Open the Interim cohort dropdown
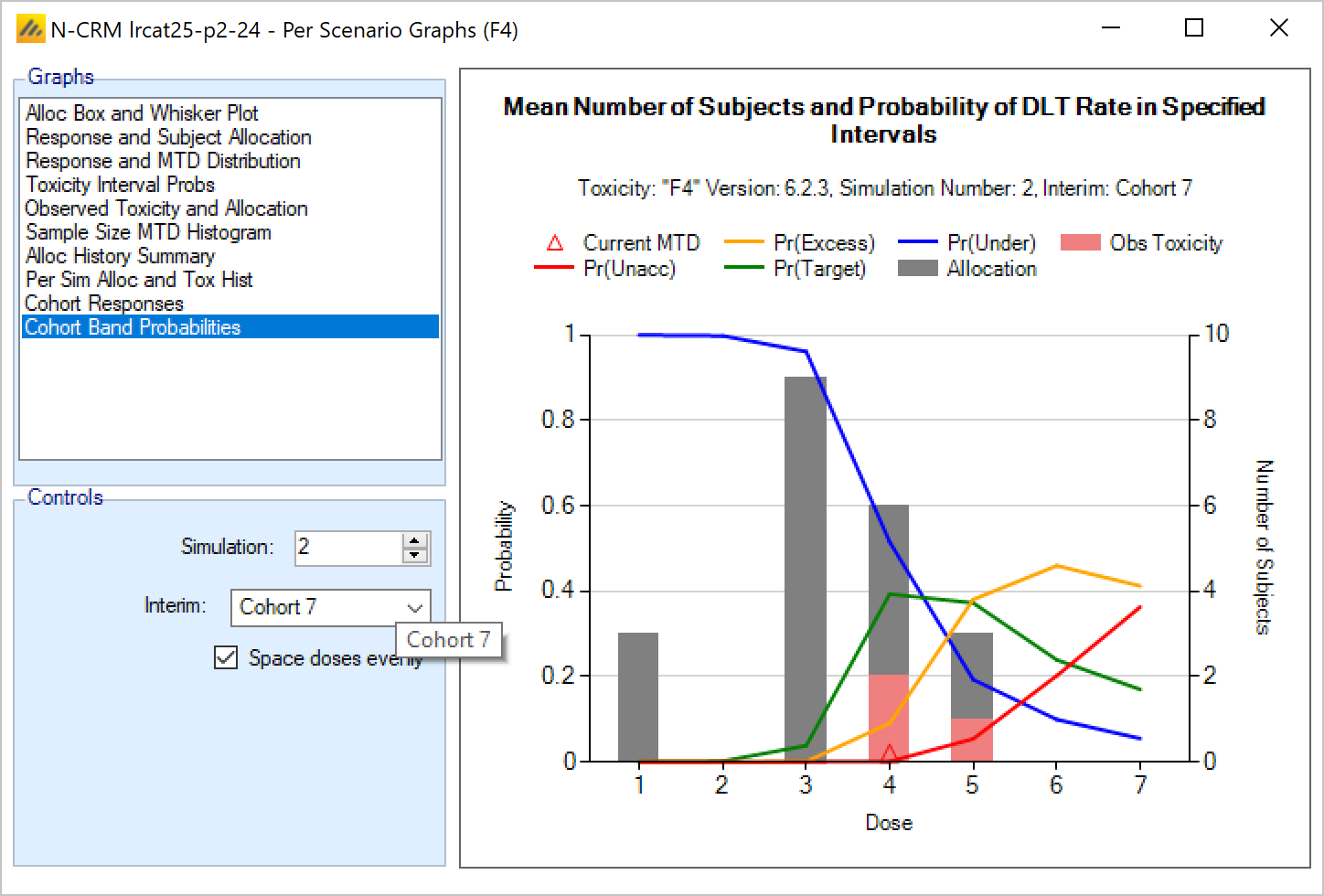The image size is (1324, 896). click(414, 608)
